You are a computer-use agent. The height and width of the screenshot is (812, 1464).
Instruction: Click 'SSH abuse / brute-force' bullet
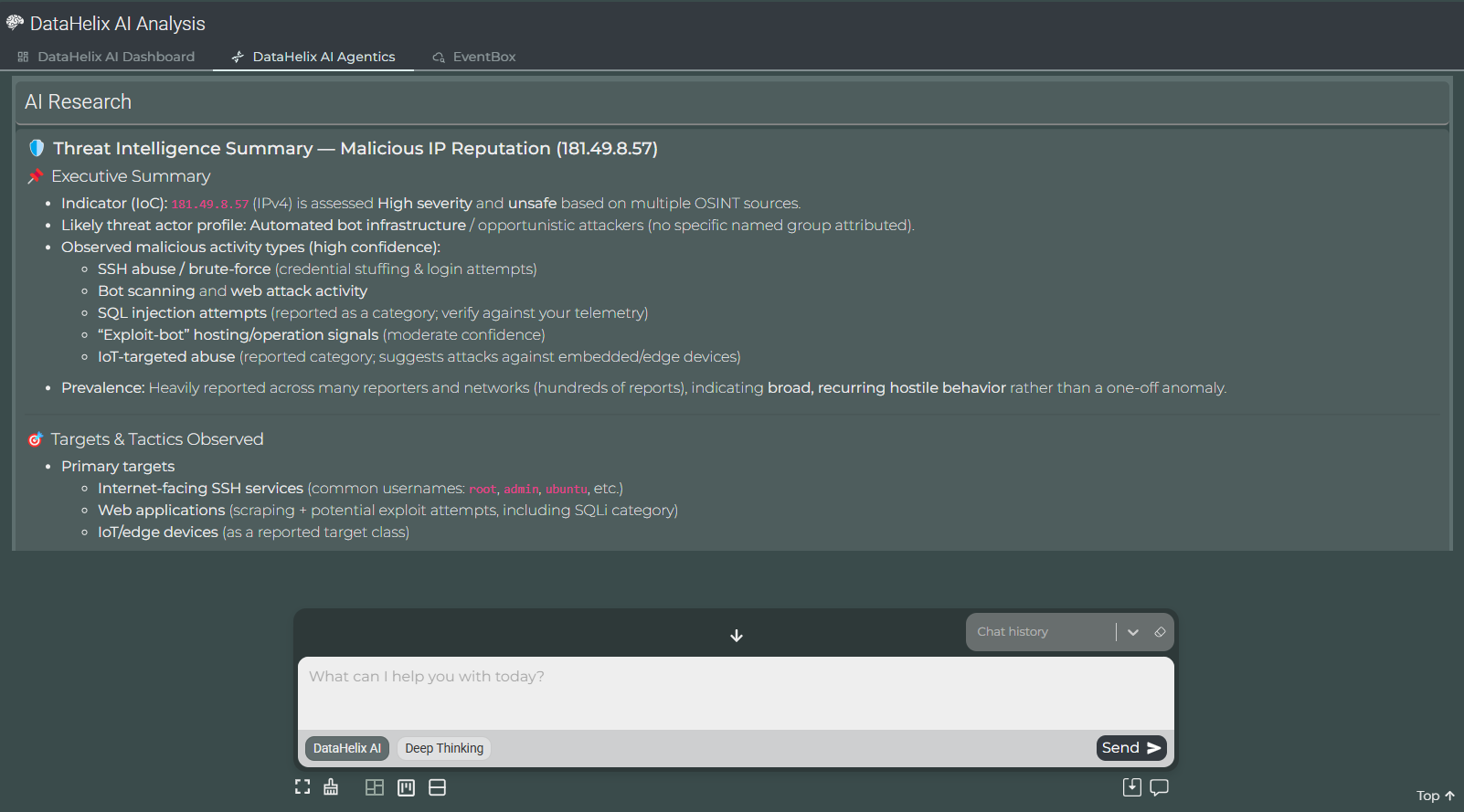click(184, 269)
